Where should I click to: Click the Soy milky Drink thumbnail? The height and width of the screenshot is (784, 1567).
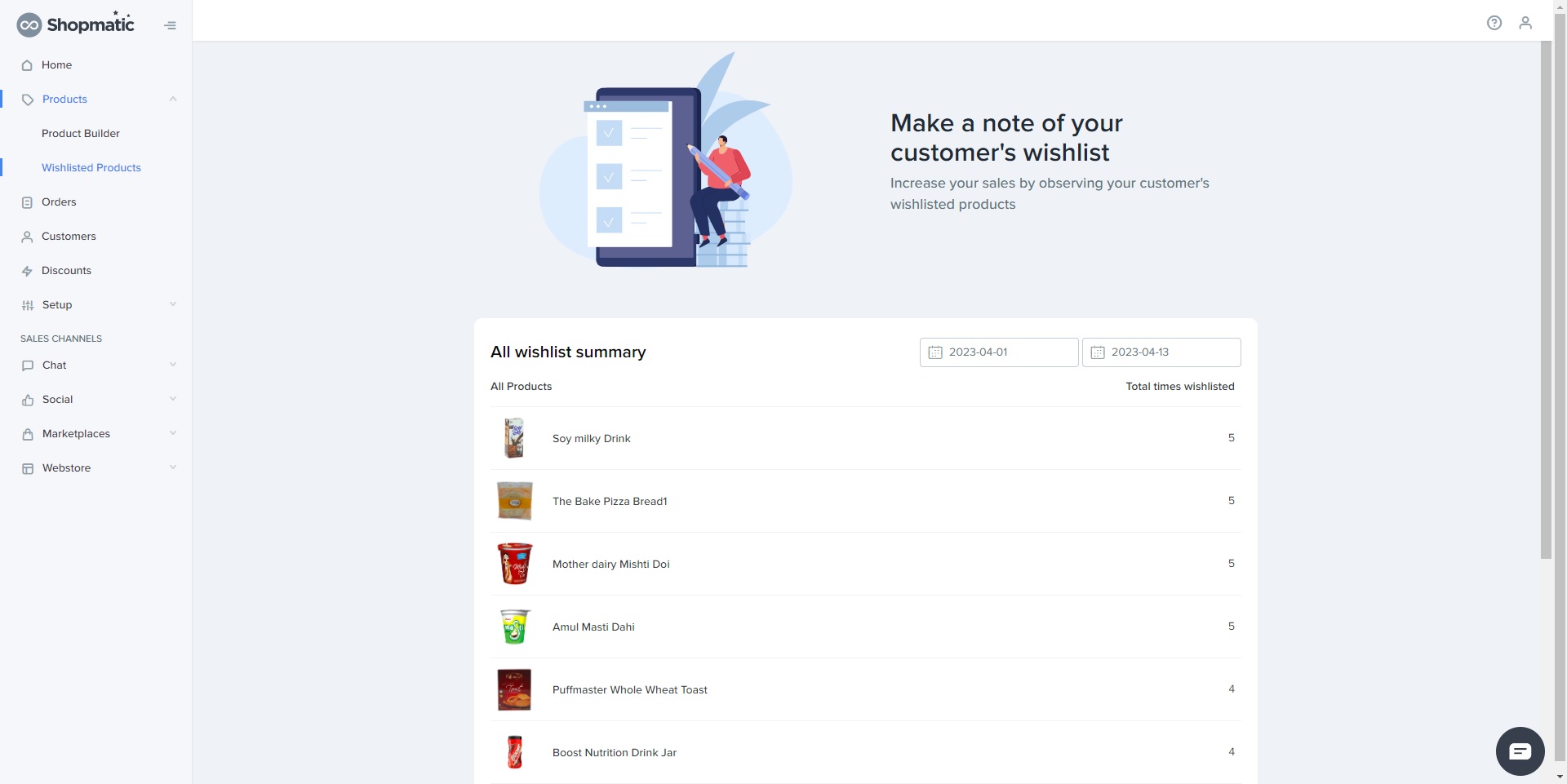514,438
